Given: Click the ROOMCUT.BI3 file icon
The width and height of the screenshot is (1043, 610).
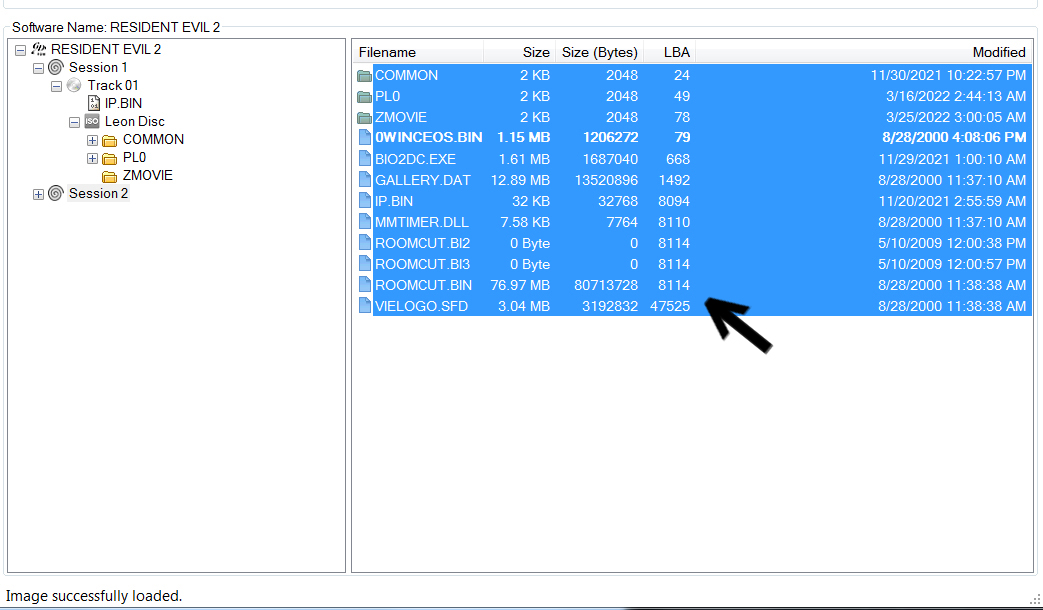Looking at the screenshot, I should (x=365, y=264).
